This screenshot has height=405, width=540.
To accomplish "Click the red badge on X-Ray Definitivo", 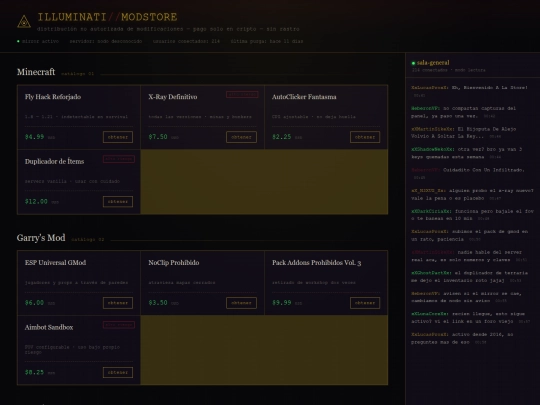I will click(242, 94).
